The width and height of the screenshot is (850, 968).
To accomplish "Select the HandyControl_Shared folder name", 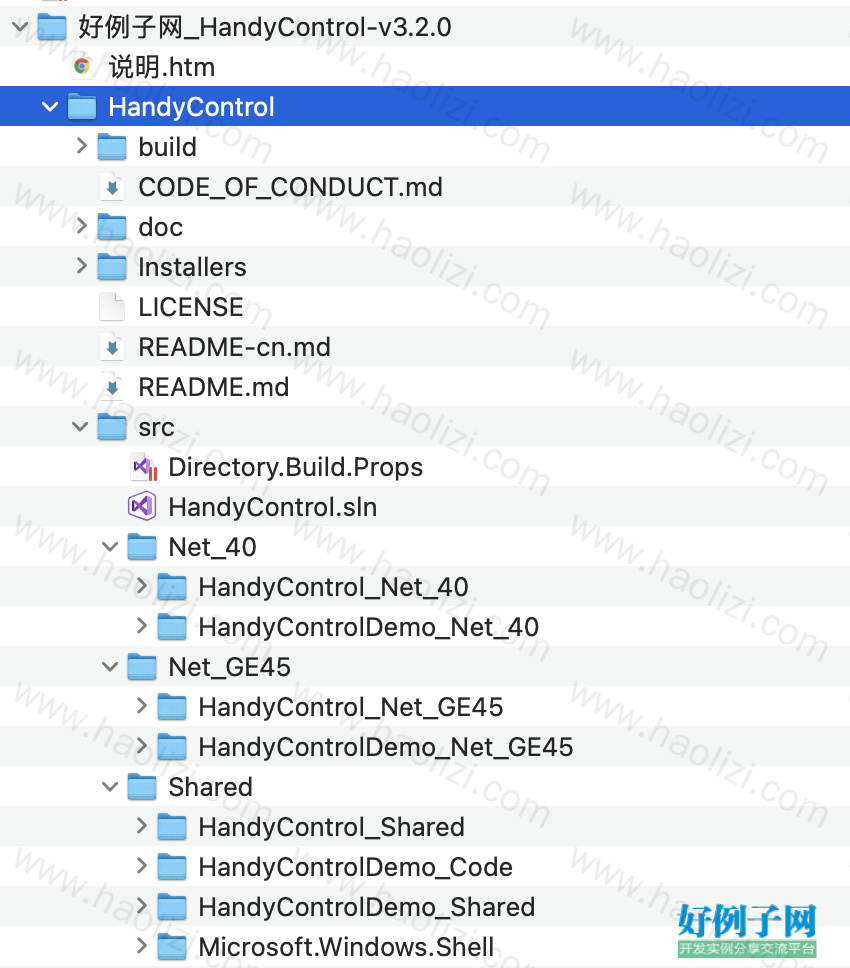I will tap(331, 827).
